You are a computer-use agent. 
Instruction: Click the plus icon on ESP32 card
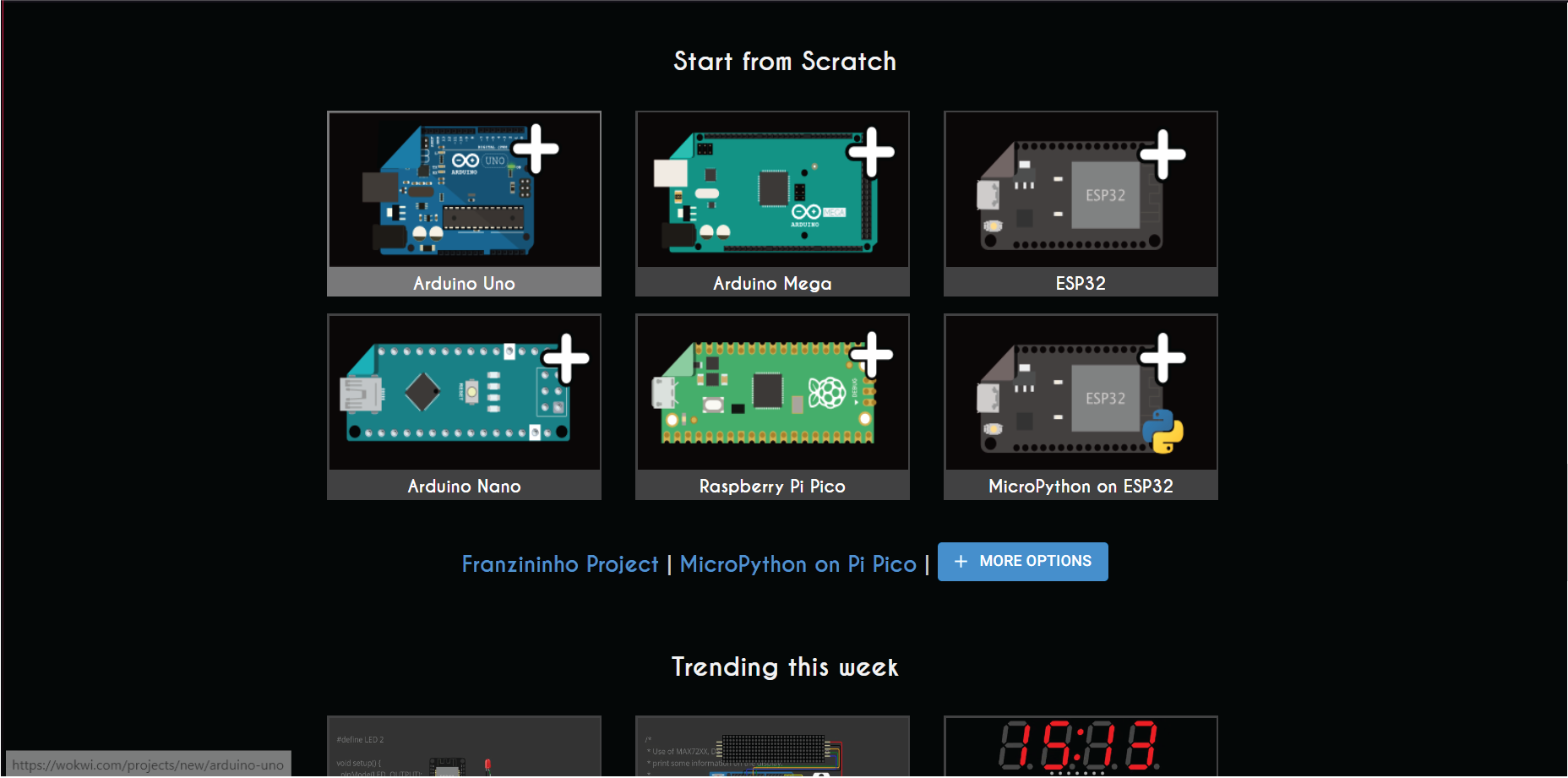(x=1163, y=154)
